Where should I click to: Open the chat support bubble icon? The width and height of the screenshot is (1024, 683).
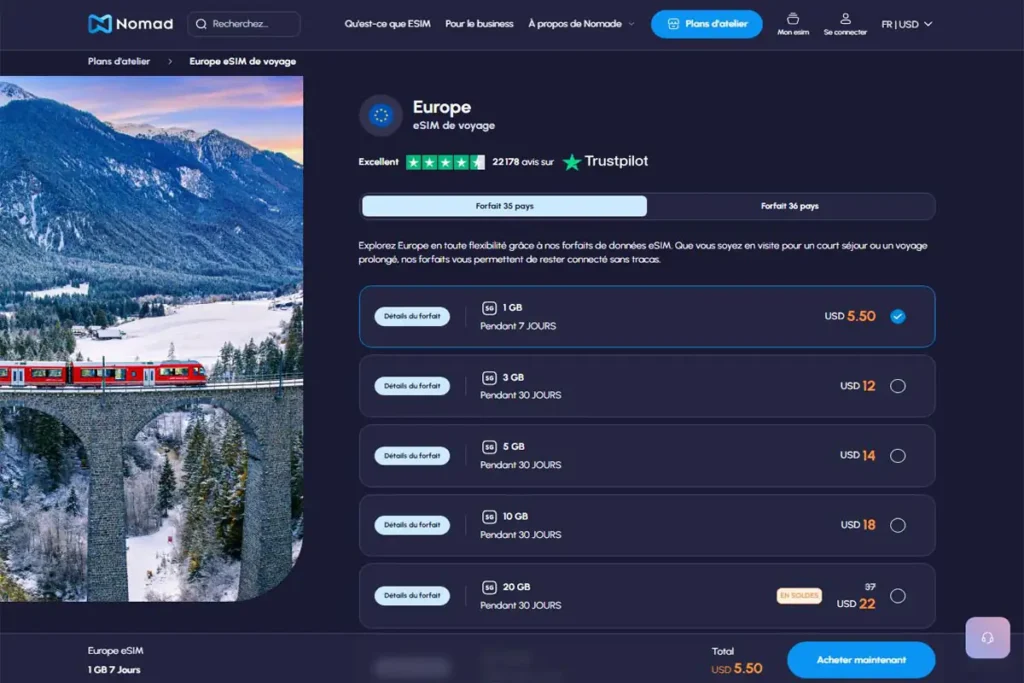[987, 638]
